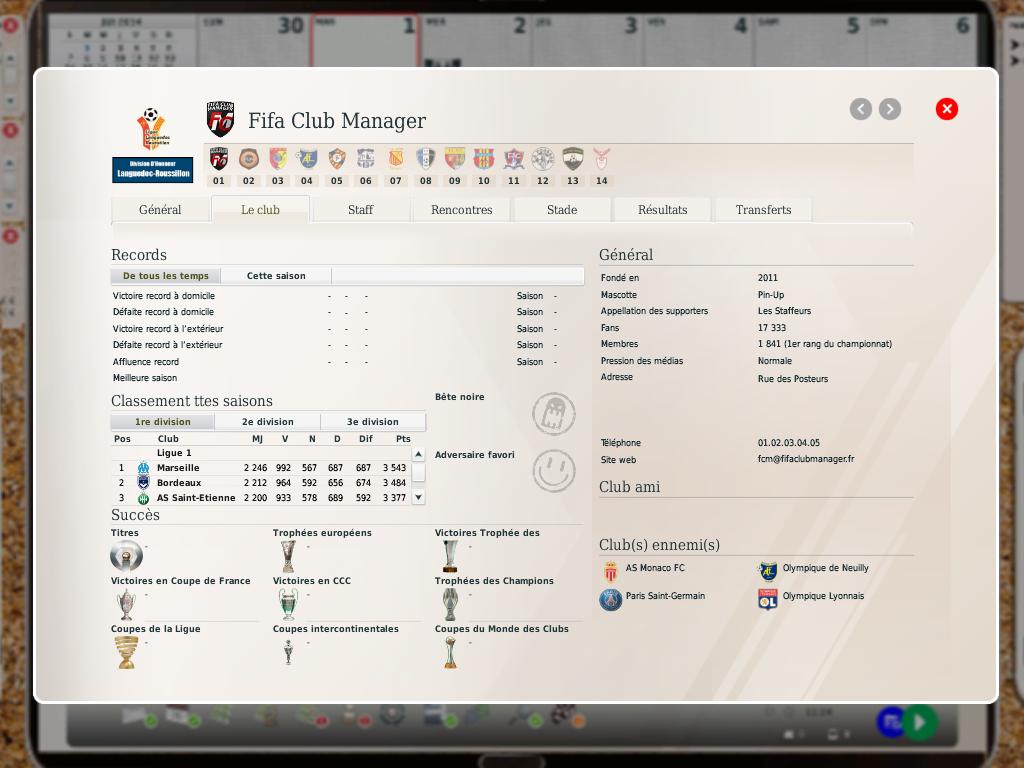Select club crest number 02
The width and height of the screenshot is (1024, 768).
tap(249, 159)
